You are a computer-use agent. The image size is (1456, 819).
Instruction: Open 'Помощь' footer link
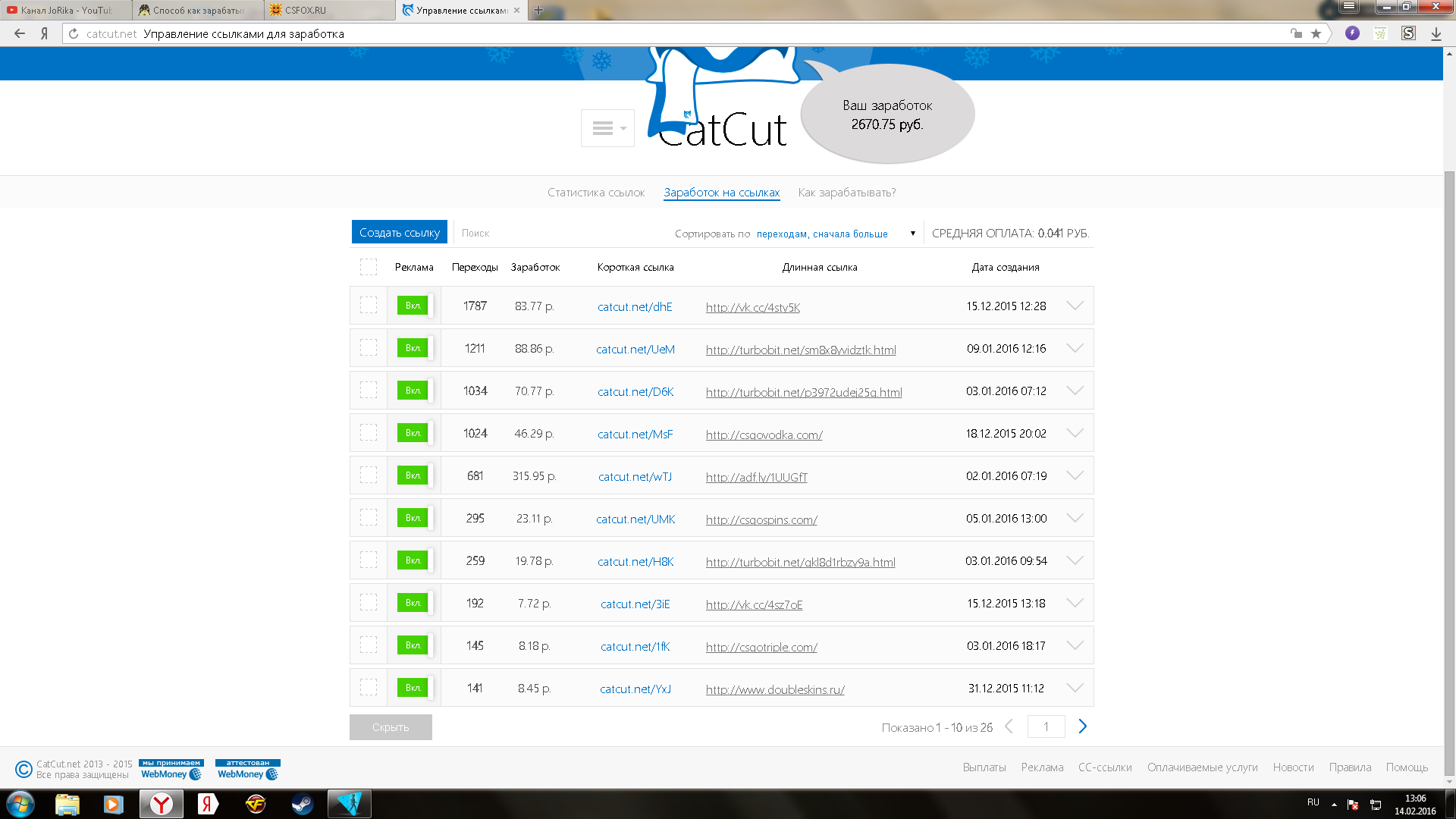pos(1407,767)
